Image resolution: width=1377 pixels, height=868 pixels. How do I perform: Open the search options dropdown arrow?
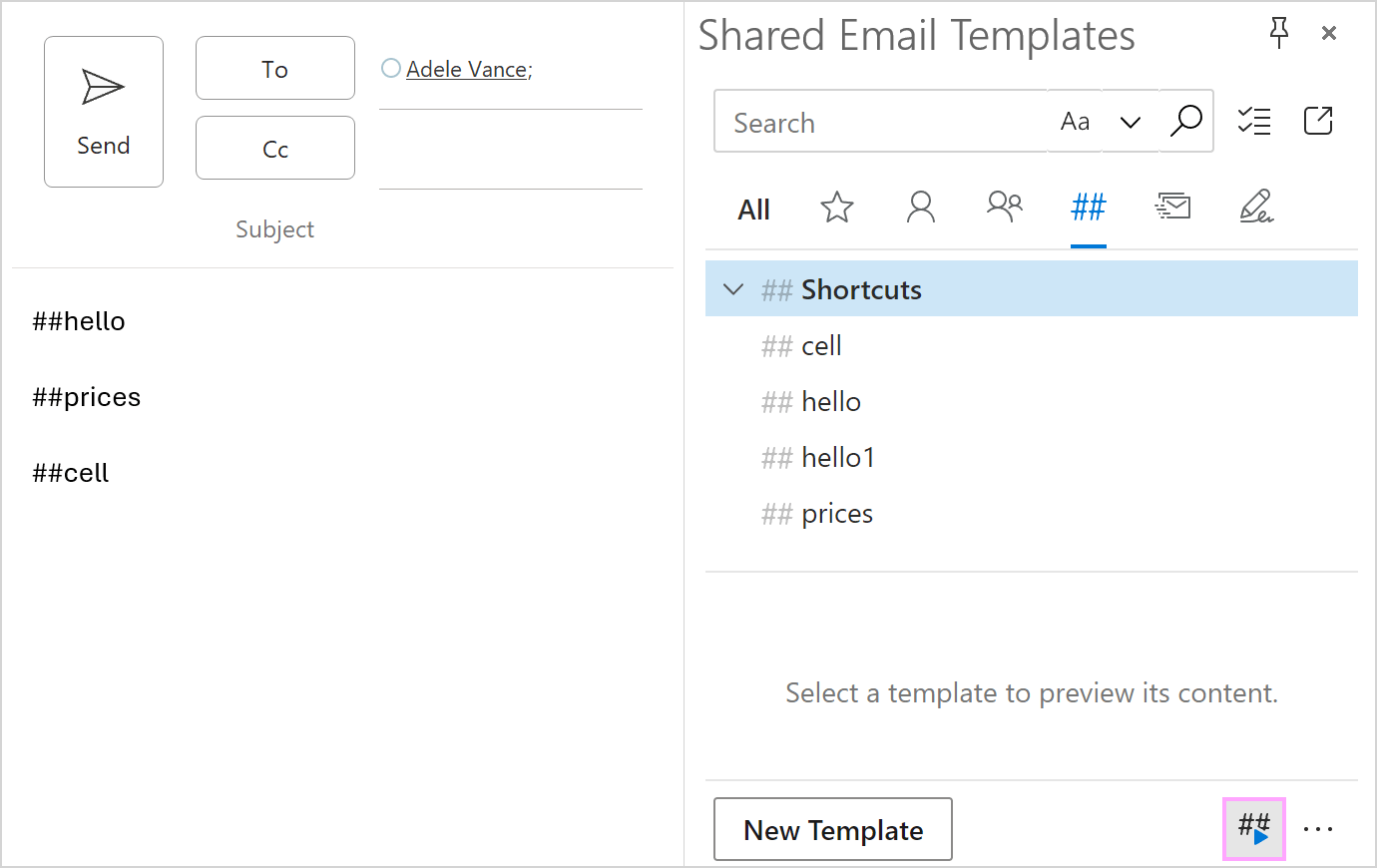click(1131, 122)
